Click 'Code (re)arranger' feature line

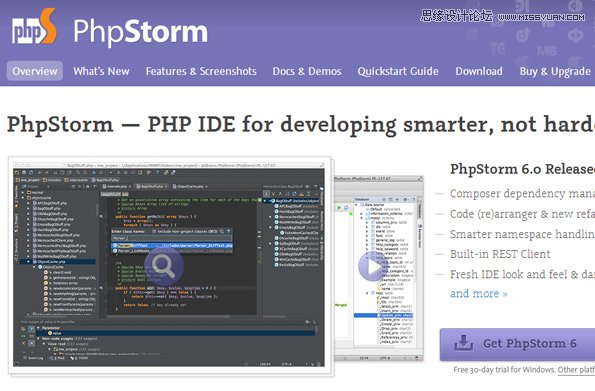[523, 214]
